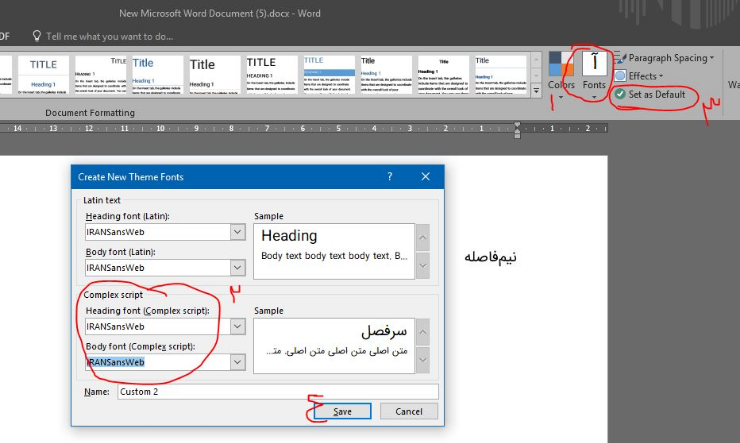Click the indent marker on the ruler
Viewport: 740px width, 443px height.
click(517, 130)
